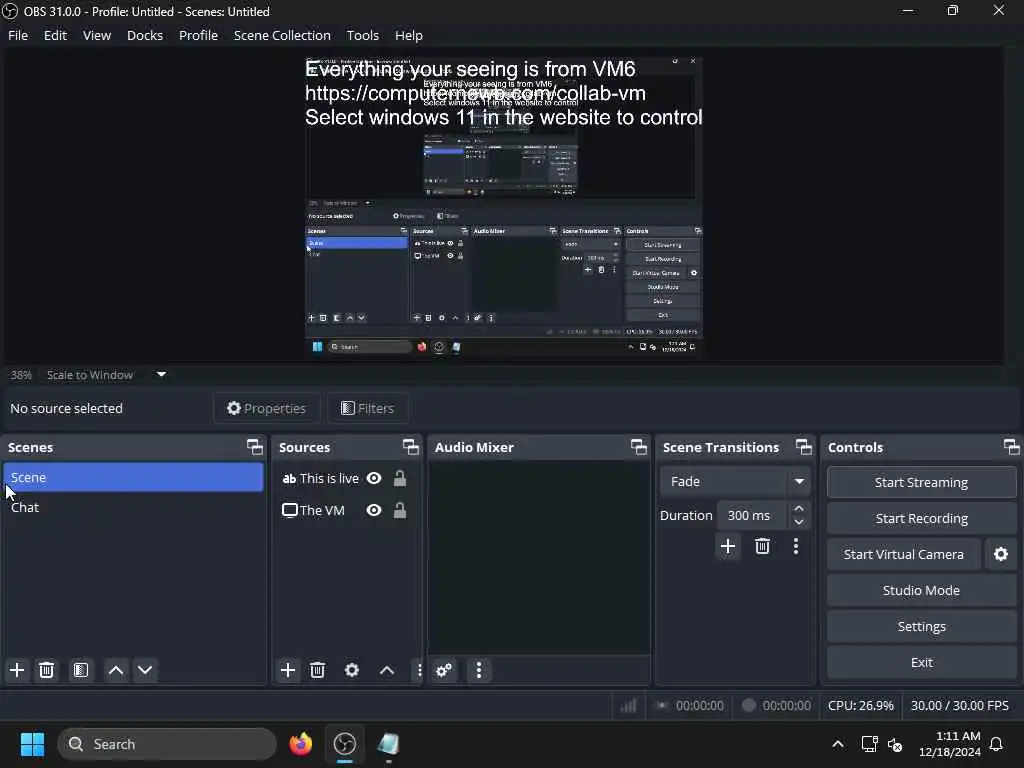Screen dimensions: 1024x768
Task: Move scene up with arrow icon
Action: 116,670
